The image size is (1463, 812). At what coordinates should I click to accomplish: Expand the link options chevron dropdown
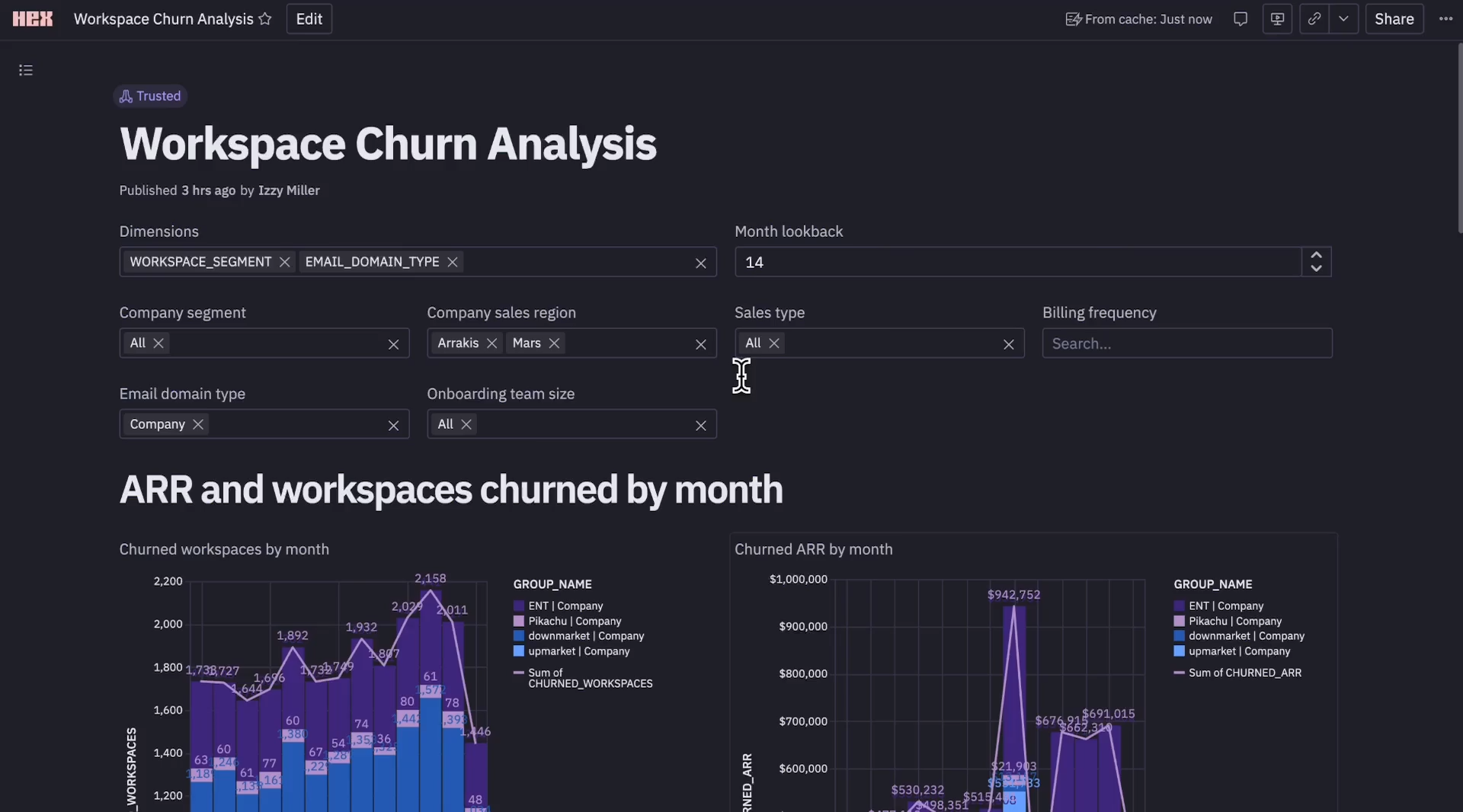click(1343, 19)
